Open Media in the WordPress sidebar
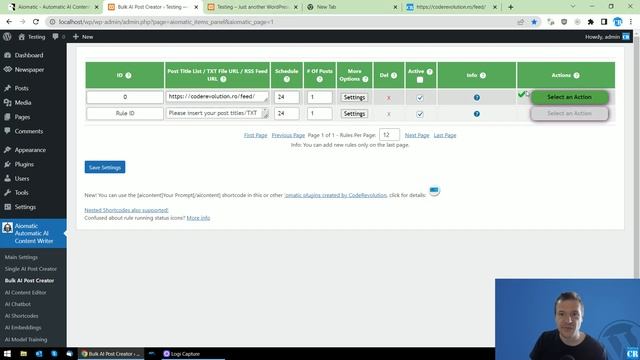 click(x=23, y=102)
